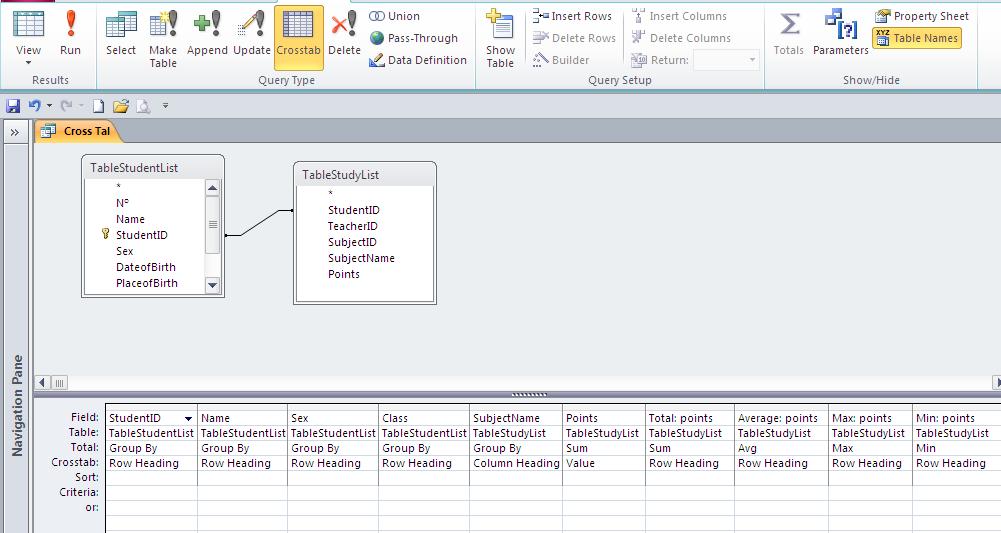Click the left arrow of horizontal scrollbar
This screenshot has height=533, width=1001.
point(42,382)
